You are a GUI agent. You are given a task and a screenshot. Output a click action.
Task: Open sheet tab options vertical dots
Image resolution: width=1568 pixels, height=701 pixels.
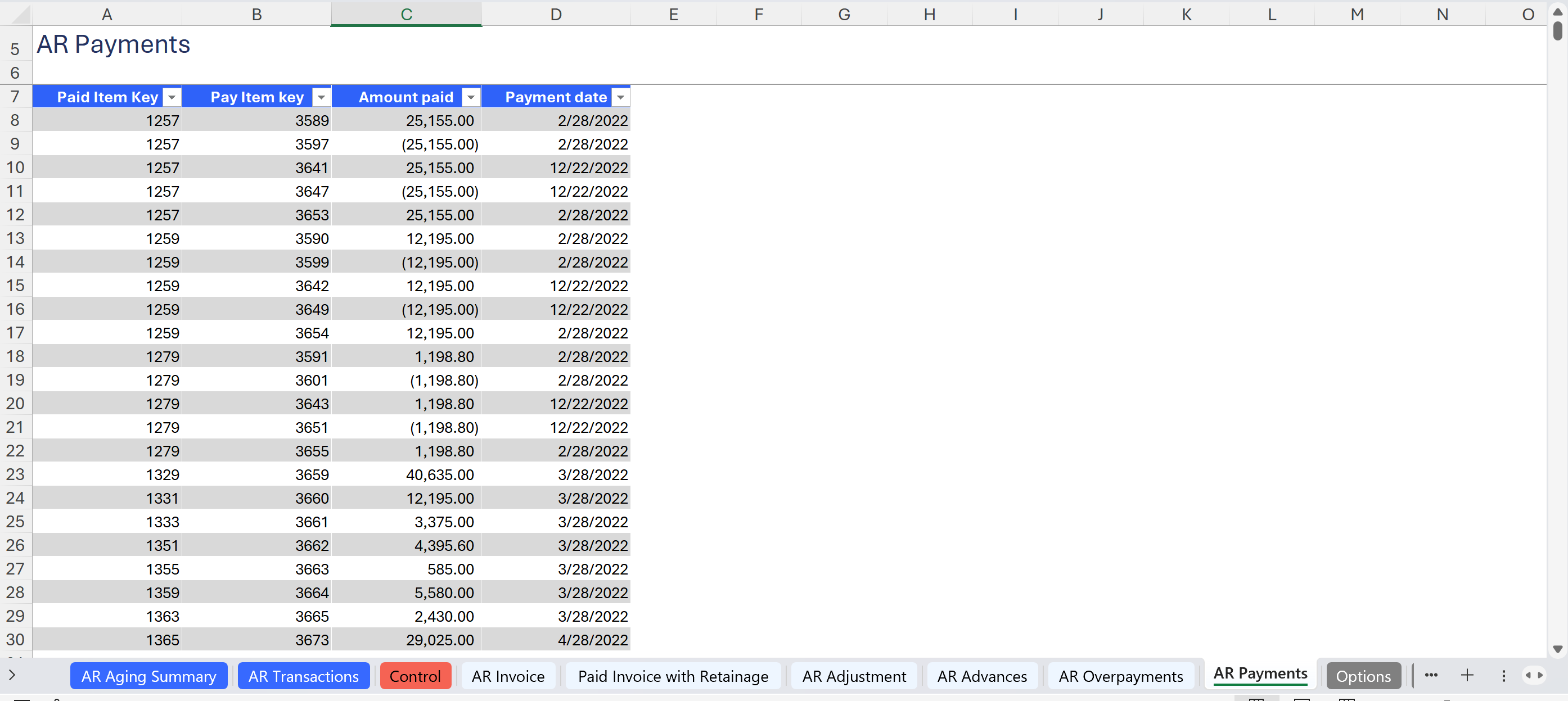pyautogui.click(x=1503, y=676)
